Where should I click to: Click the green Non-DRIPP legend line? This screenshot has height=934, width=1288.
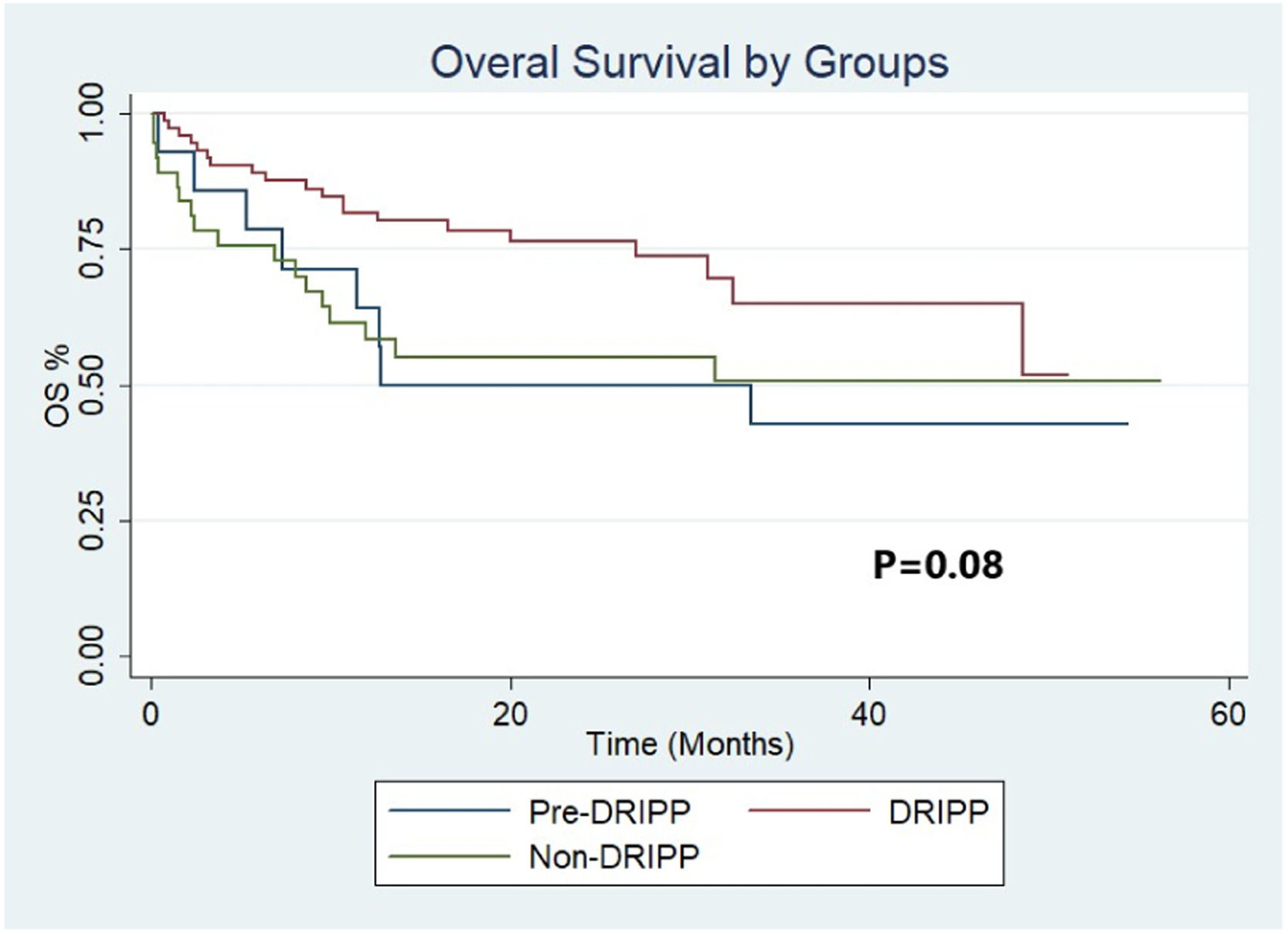pyautogui.click(x=450, y=856)
